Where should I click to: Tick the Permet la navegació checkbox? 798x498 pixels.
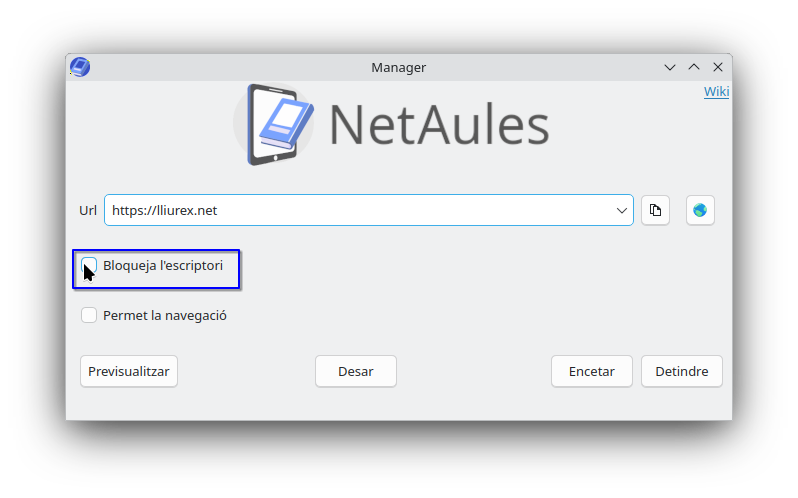pos(90,315)
